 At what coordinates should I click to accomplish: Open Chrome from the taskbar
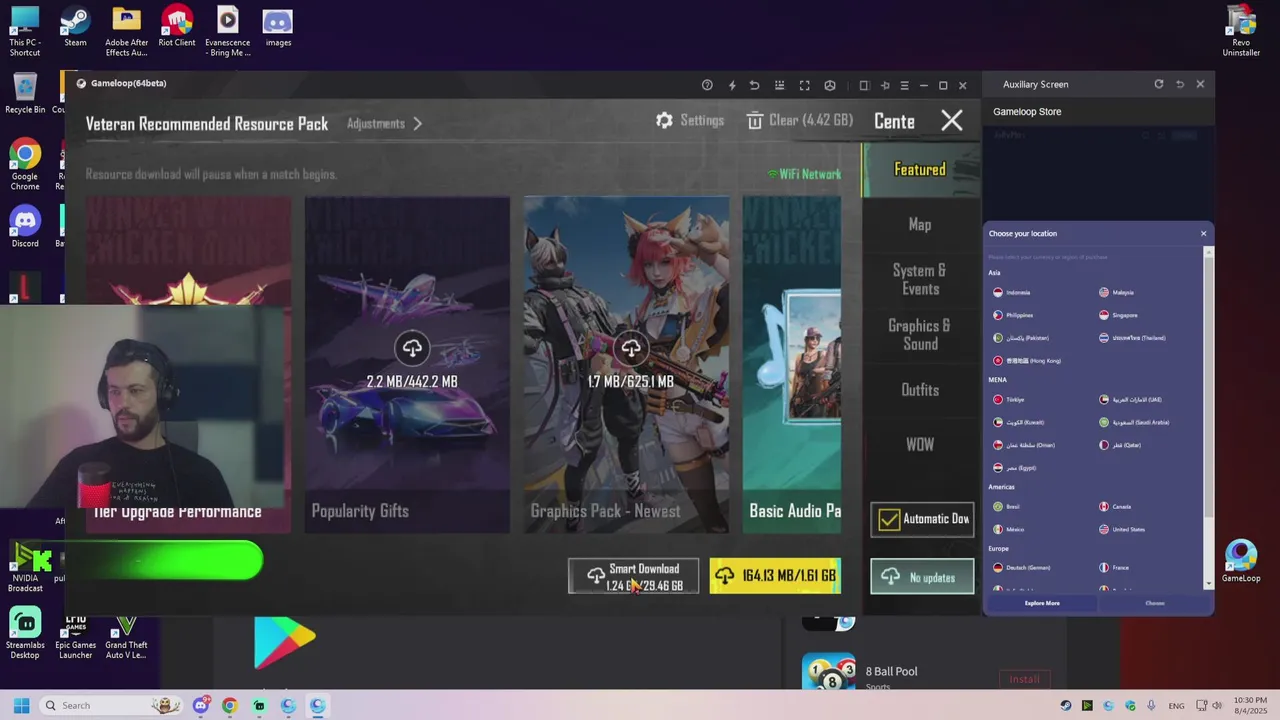pos(230,705)
